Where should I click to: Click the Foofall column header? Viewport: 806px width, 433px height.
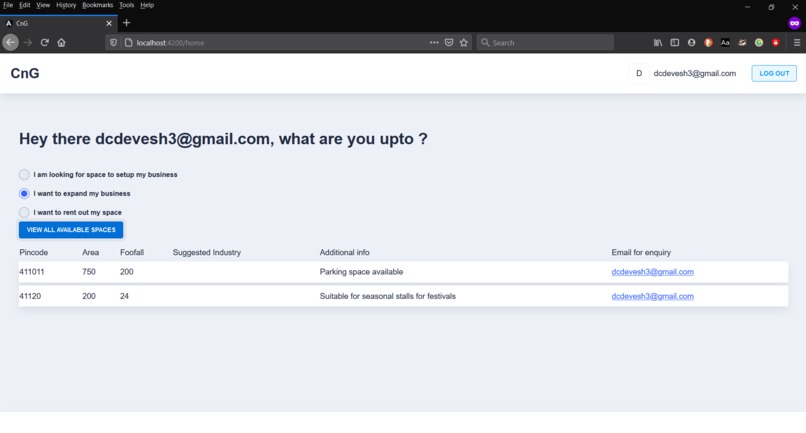pos(132,252)
